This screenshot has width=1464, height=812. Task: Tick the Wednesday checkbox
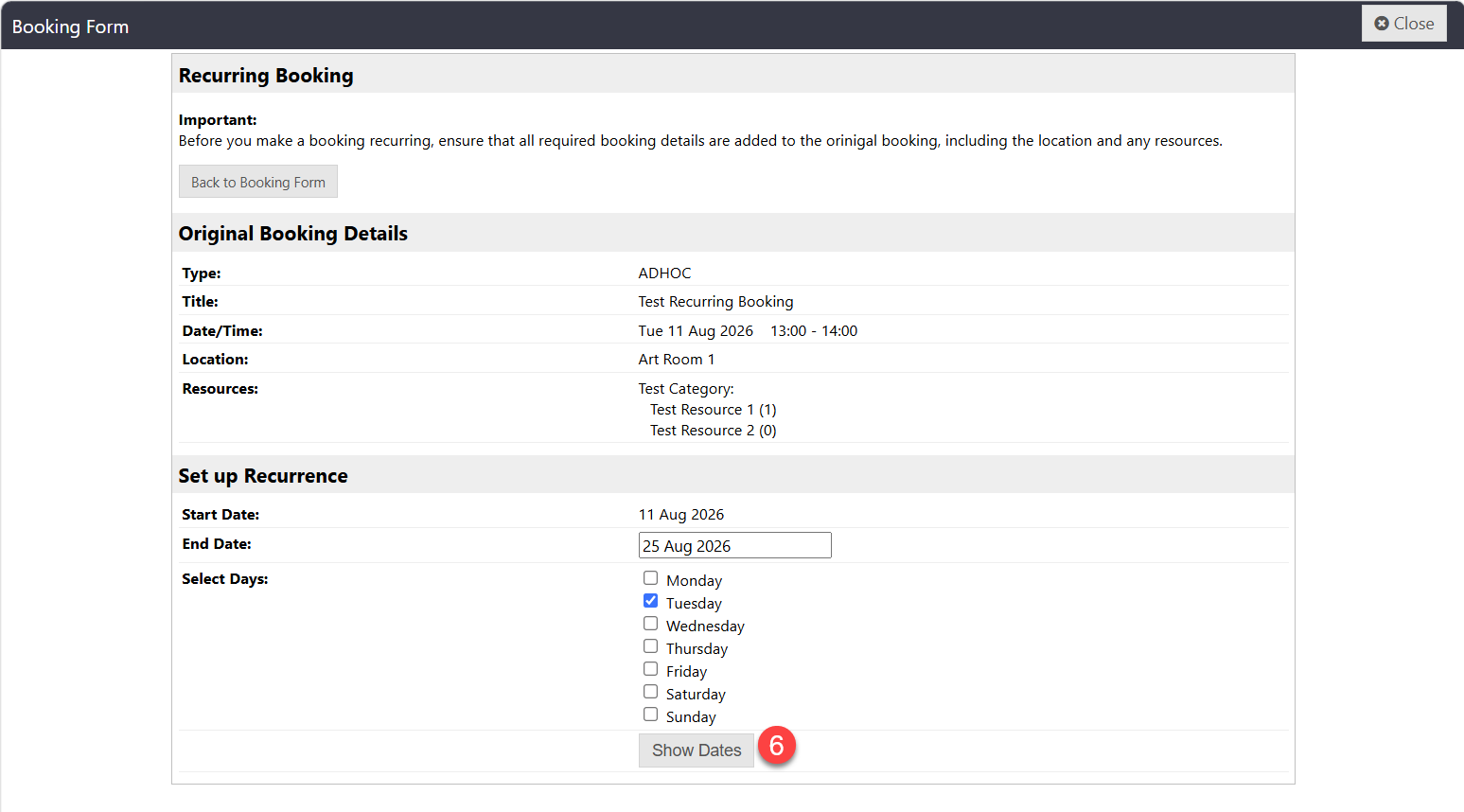tap(651, 624)
